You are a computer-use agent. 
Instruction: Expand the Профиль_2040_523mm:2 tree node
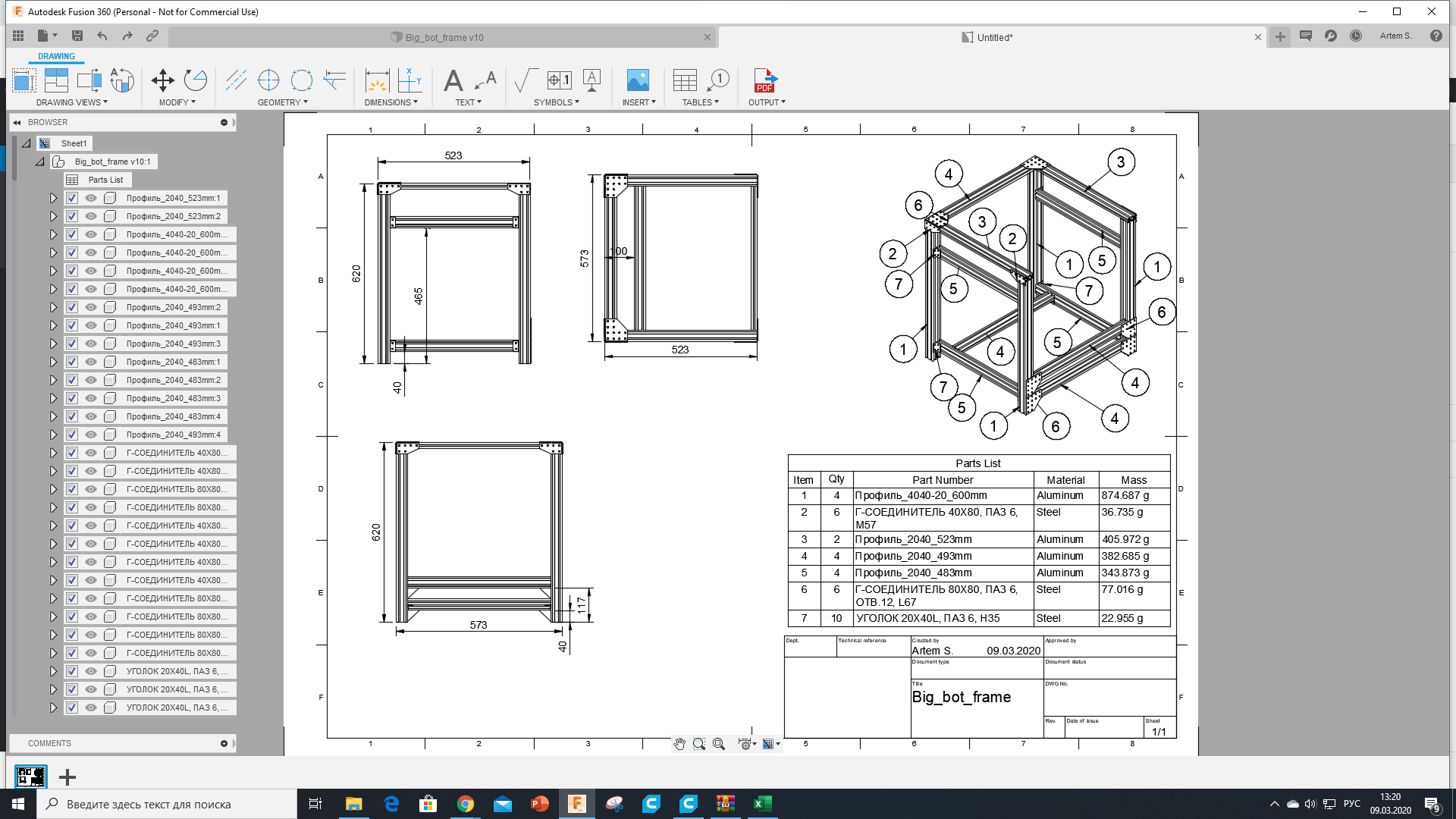[x=53, y=216]
